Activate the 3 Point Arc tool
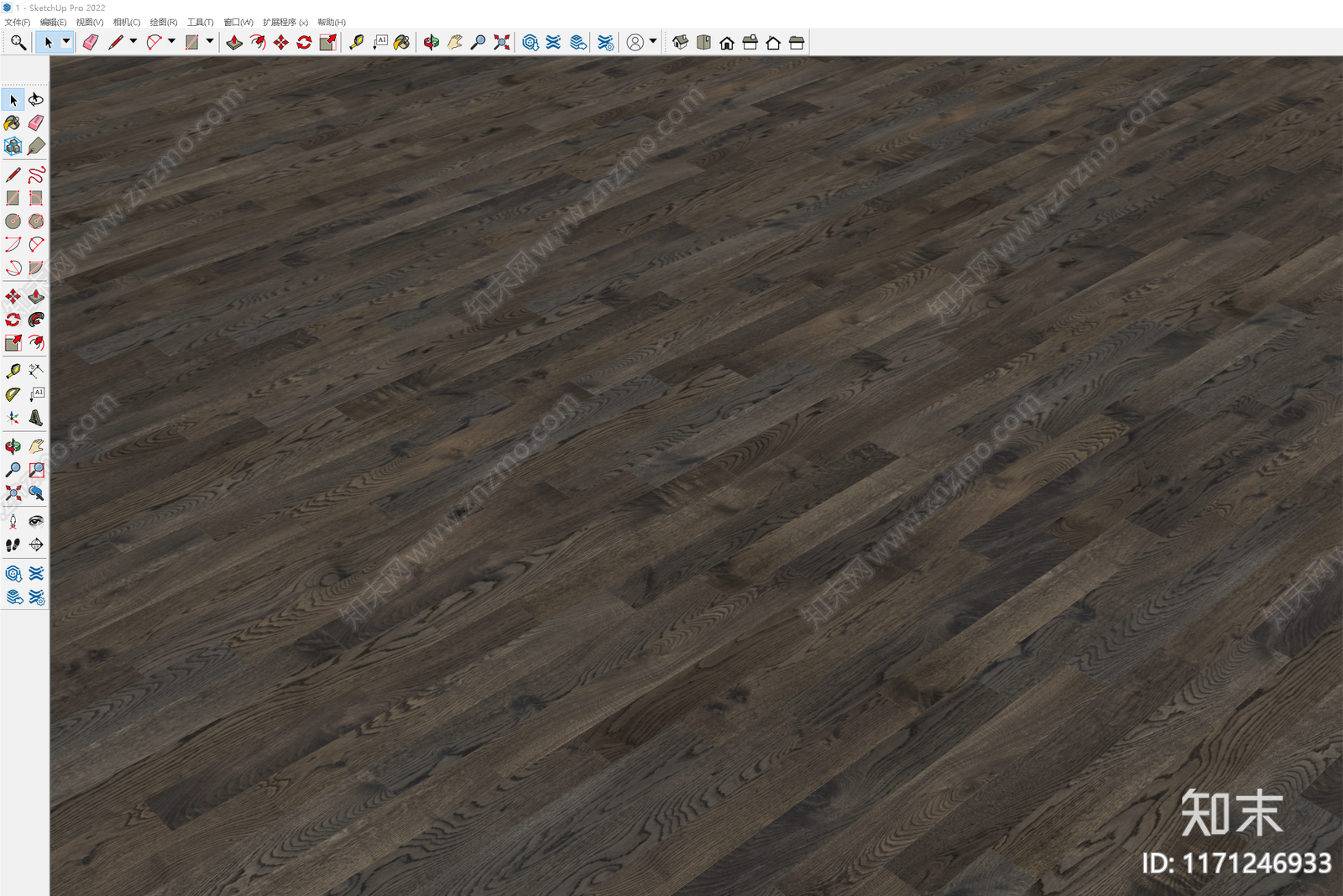This screenshot has width=1343, height=896. pos(13,268)
